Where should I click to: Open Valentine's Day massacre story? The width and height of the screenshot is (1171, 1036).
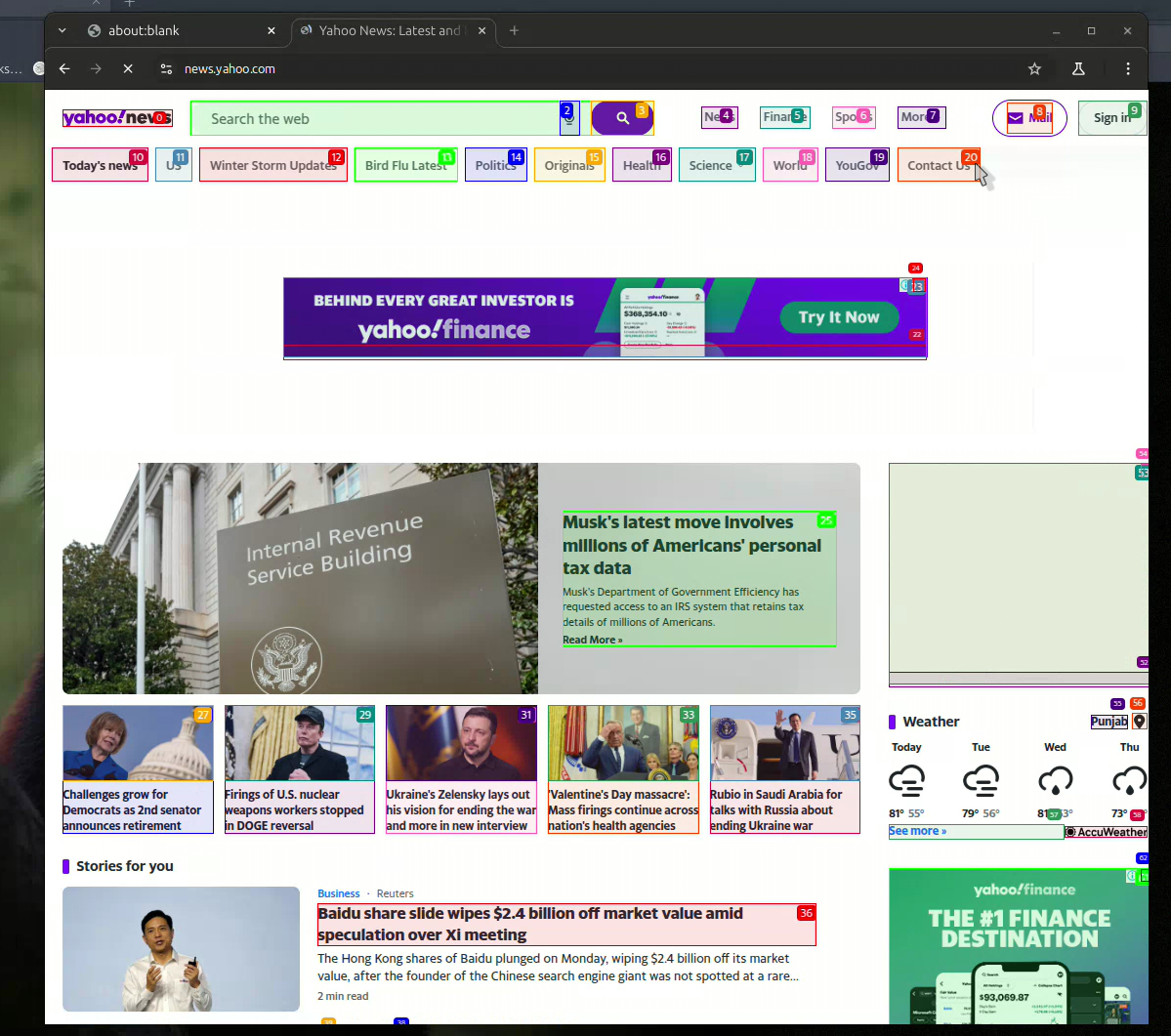coord(623,769)
